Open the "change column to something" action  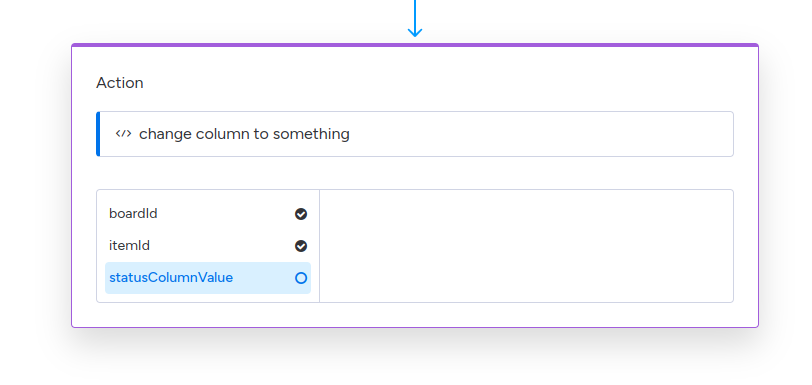415,134
